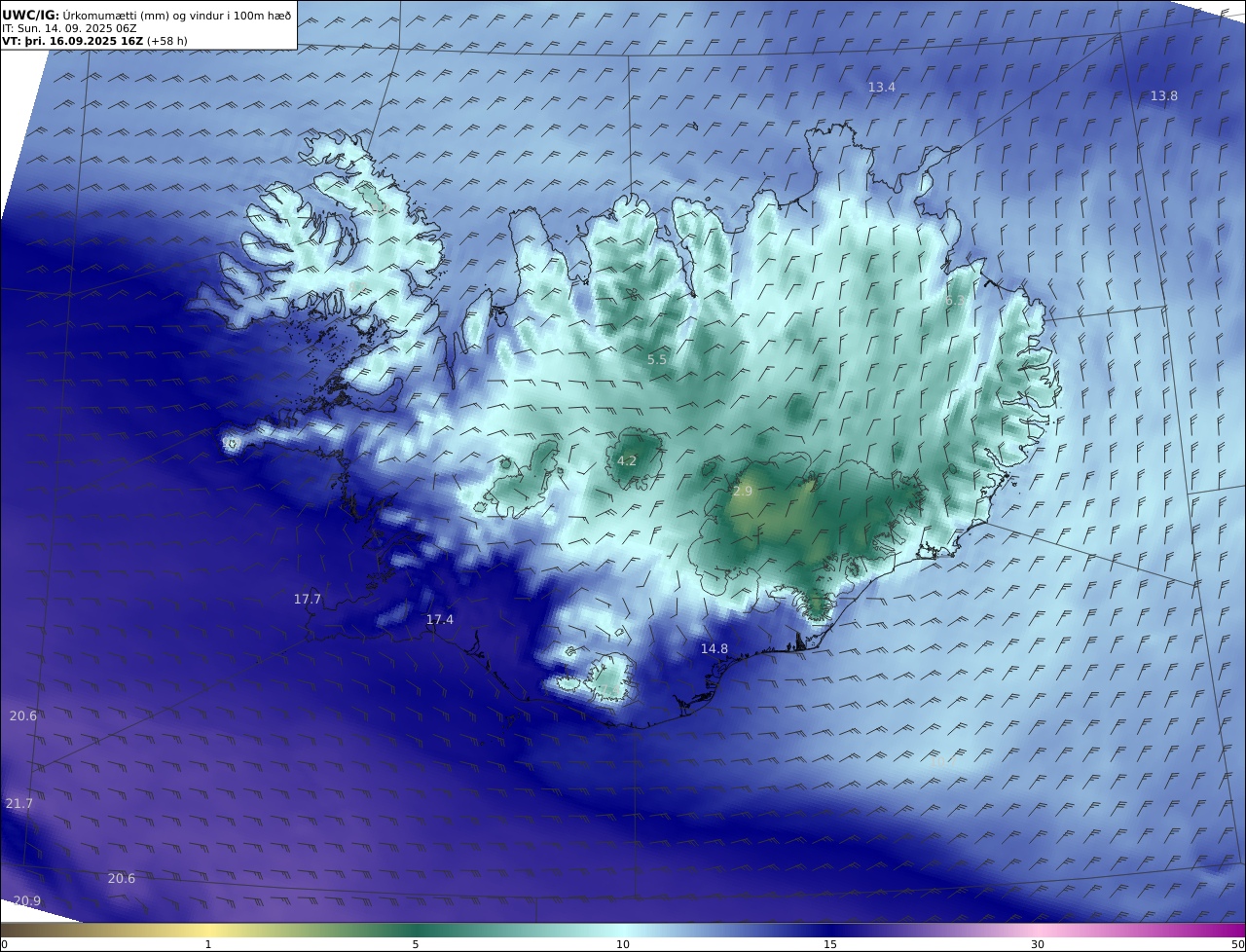Click the dark green colorbar segment at 5

pyautogui.click(x=416, y=930)
